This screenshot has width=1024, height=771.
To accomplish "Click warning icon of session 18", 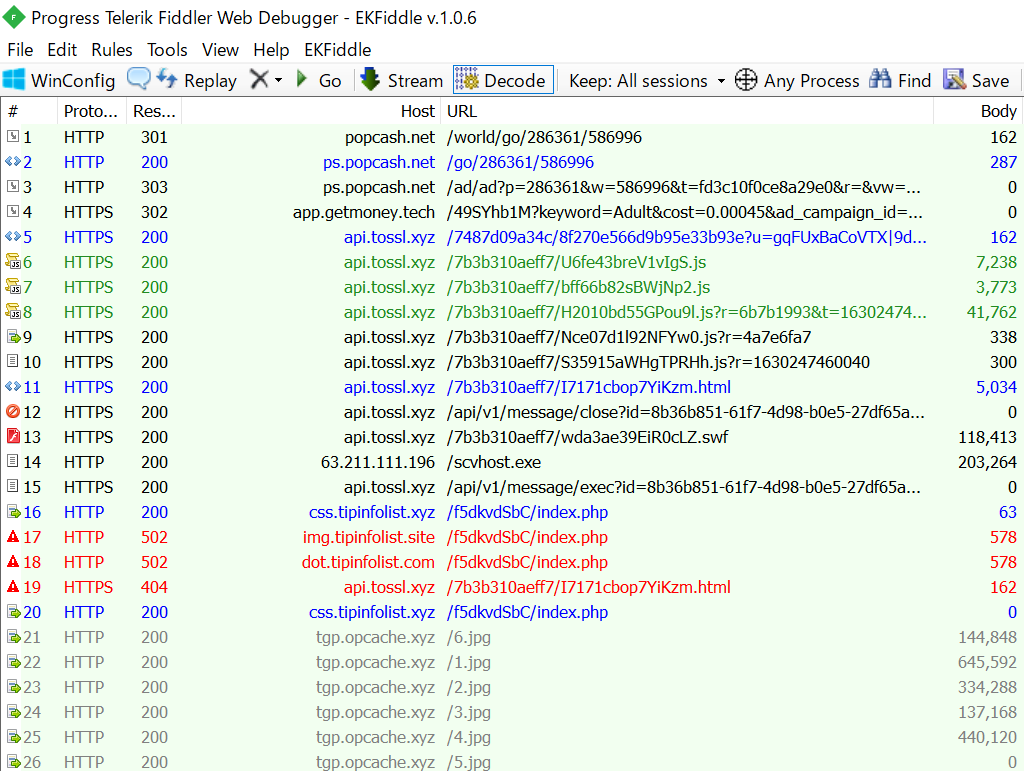I will 13,561.
